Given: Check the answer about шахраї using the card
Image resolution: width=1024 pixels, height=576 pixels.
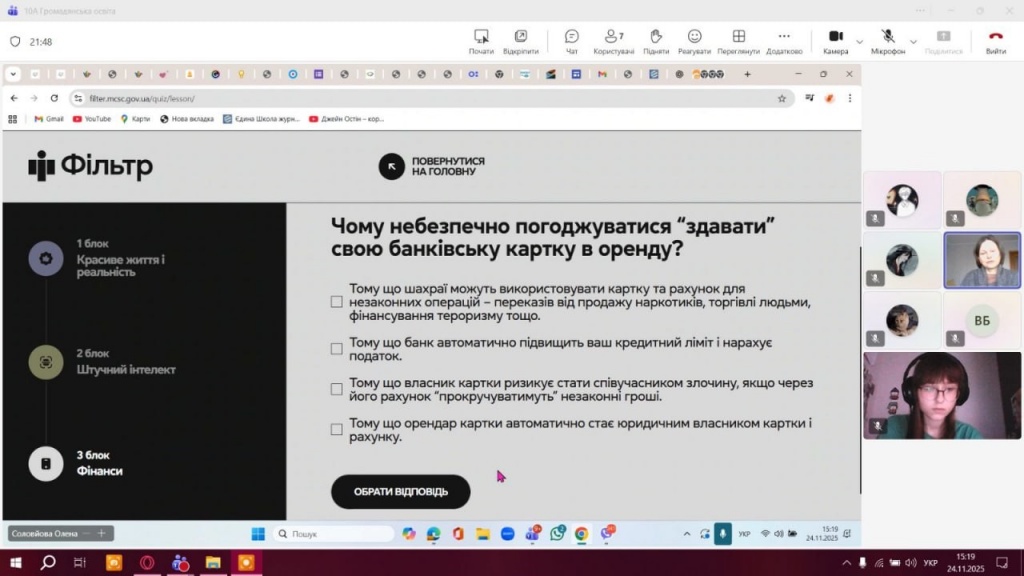Looking at the screenshot, I should point(337,302).
